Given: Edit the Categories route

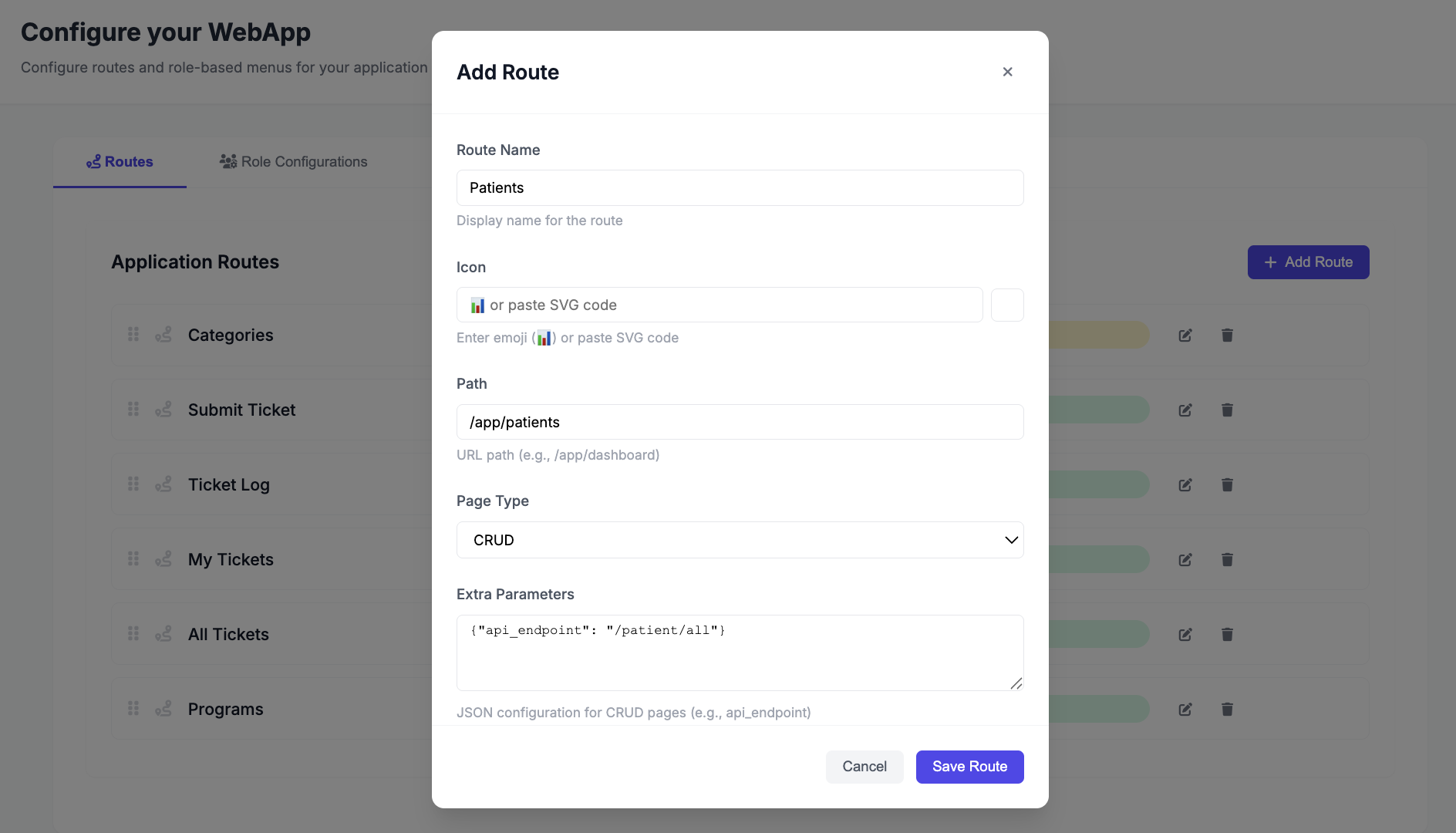Looking at the screenshot, I should (1185, 336).
